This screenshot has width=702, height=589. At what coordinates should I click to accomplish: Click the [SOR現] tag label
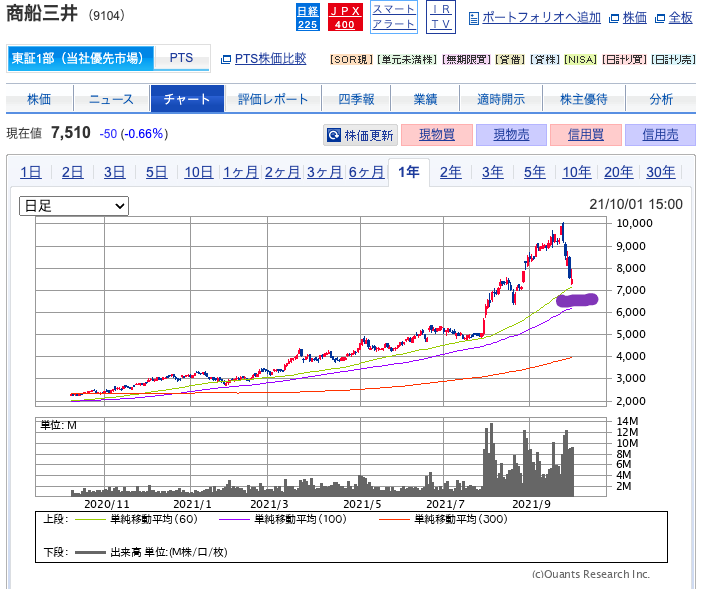[x=351, y=60]
